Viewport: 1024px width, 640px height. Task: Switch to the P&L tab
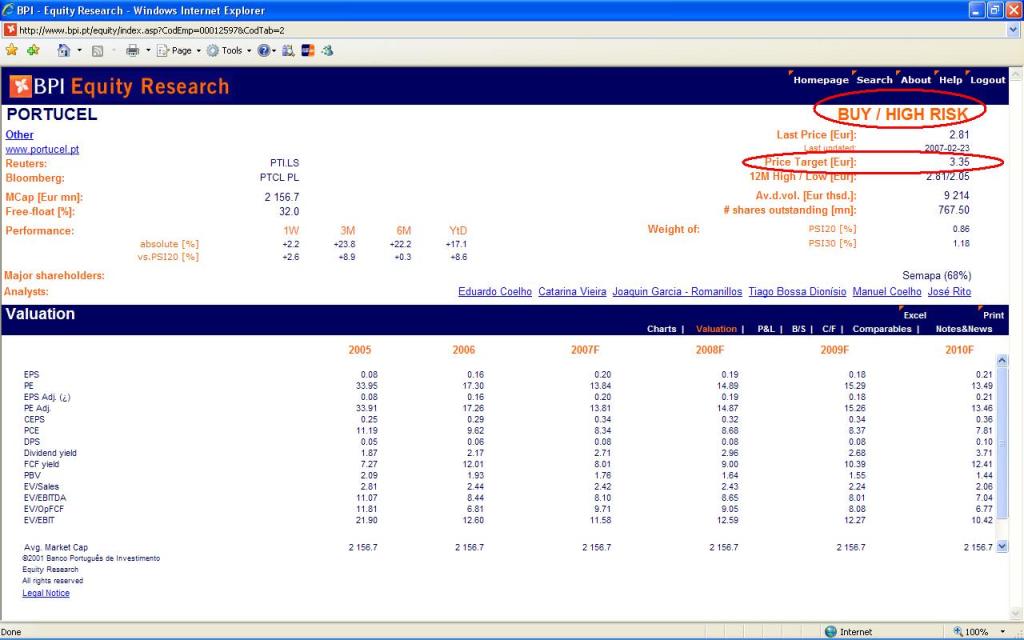766,329
